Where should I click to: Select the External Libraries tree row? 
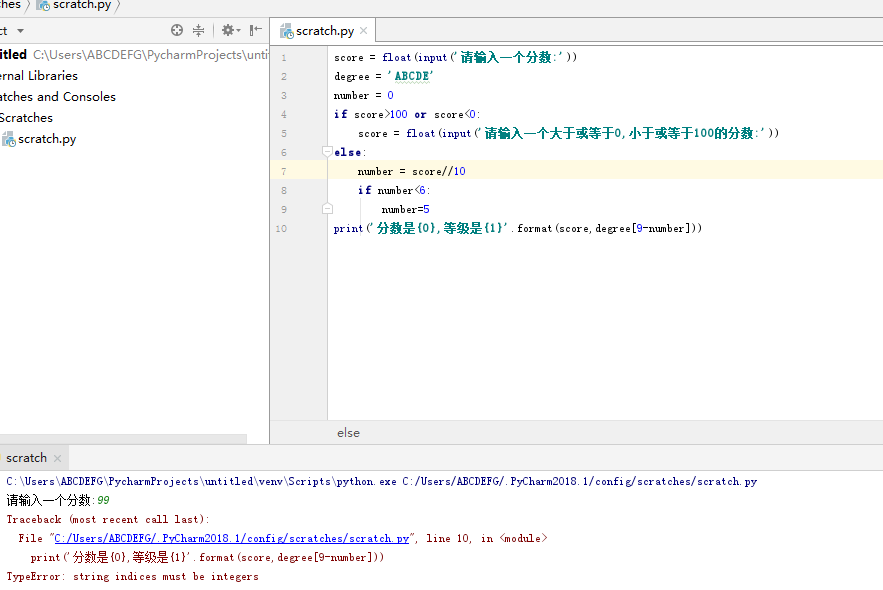[39, 75]
